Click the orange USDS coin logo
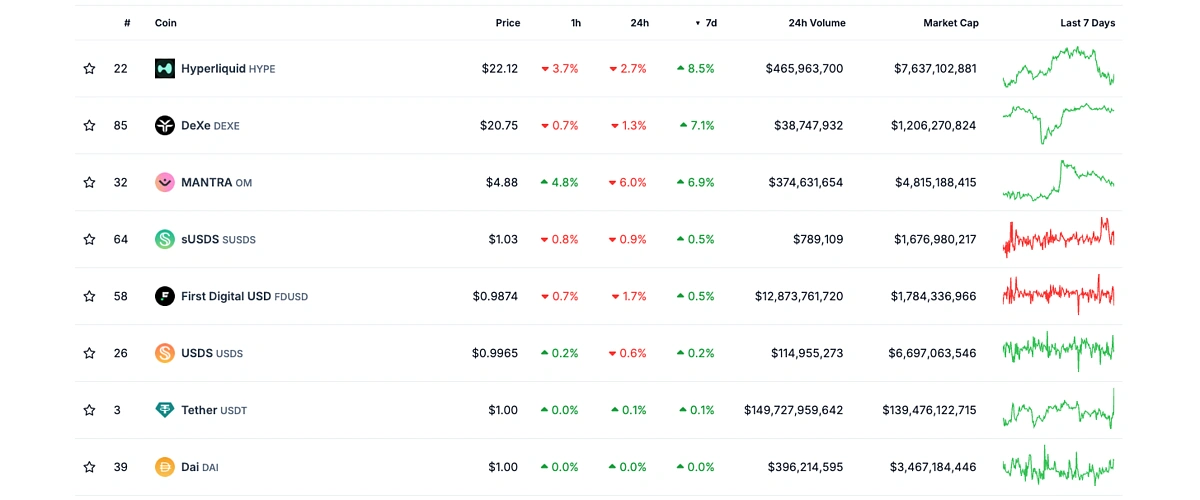 [x=165, y=354]
